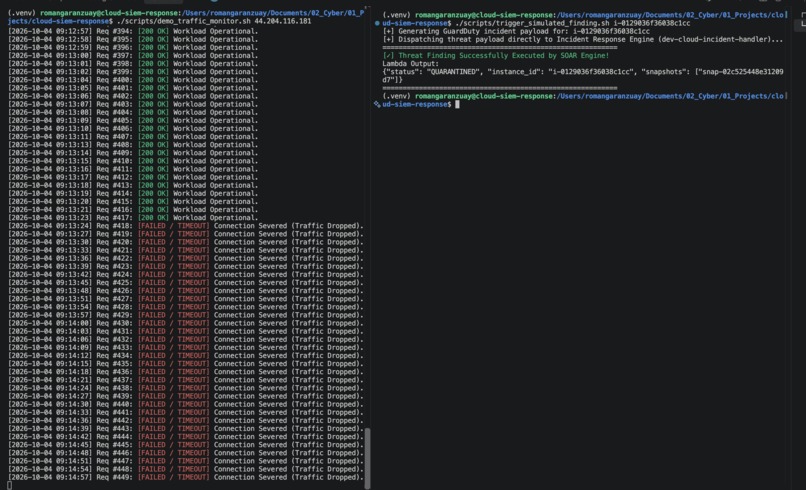Select the './scripts/trigger_simulated_finding.sh i-0129036f36038c1cc' command
Viewport: 806px width, 490px height.
(573, 23)
